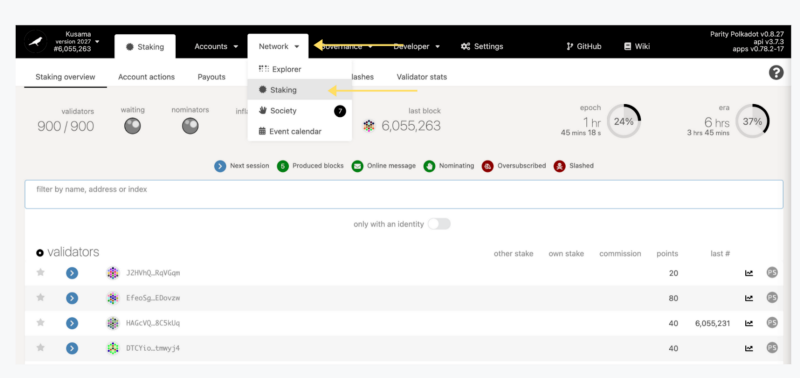Open the help question mark icon
Viewport: 800px width, 378px height.
(776, 73)
